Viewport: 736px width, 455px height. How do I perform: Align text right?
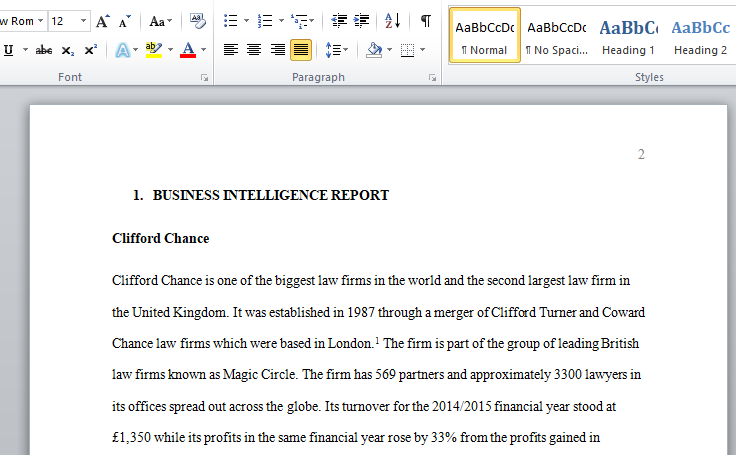277,50
